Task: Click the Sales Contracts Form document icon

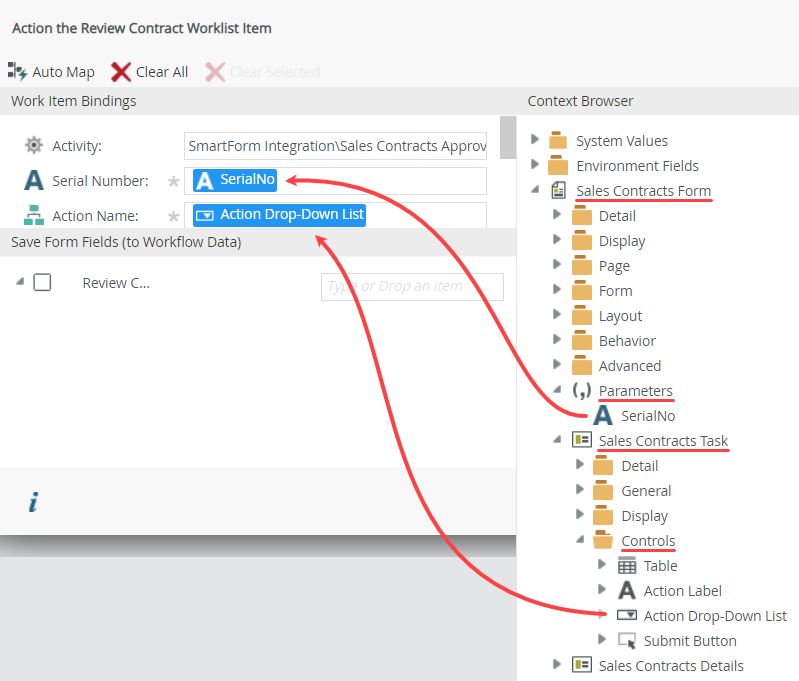Action: coord(558,190)
